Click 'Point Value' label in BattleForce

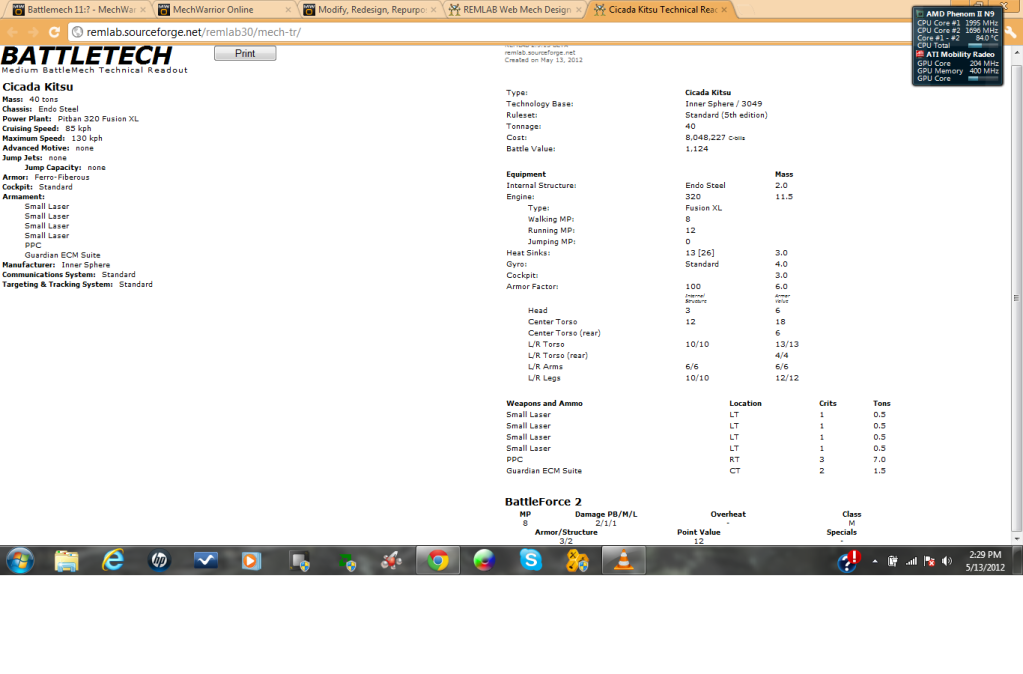[x=699, y=532]
